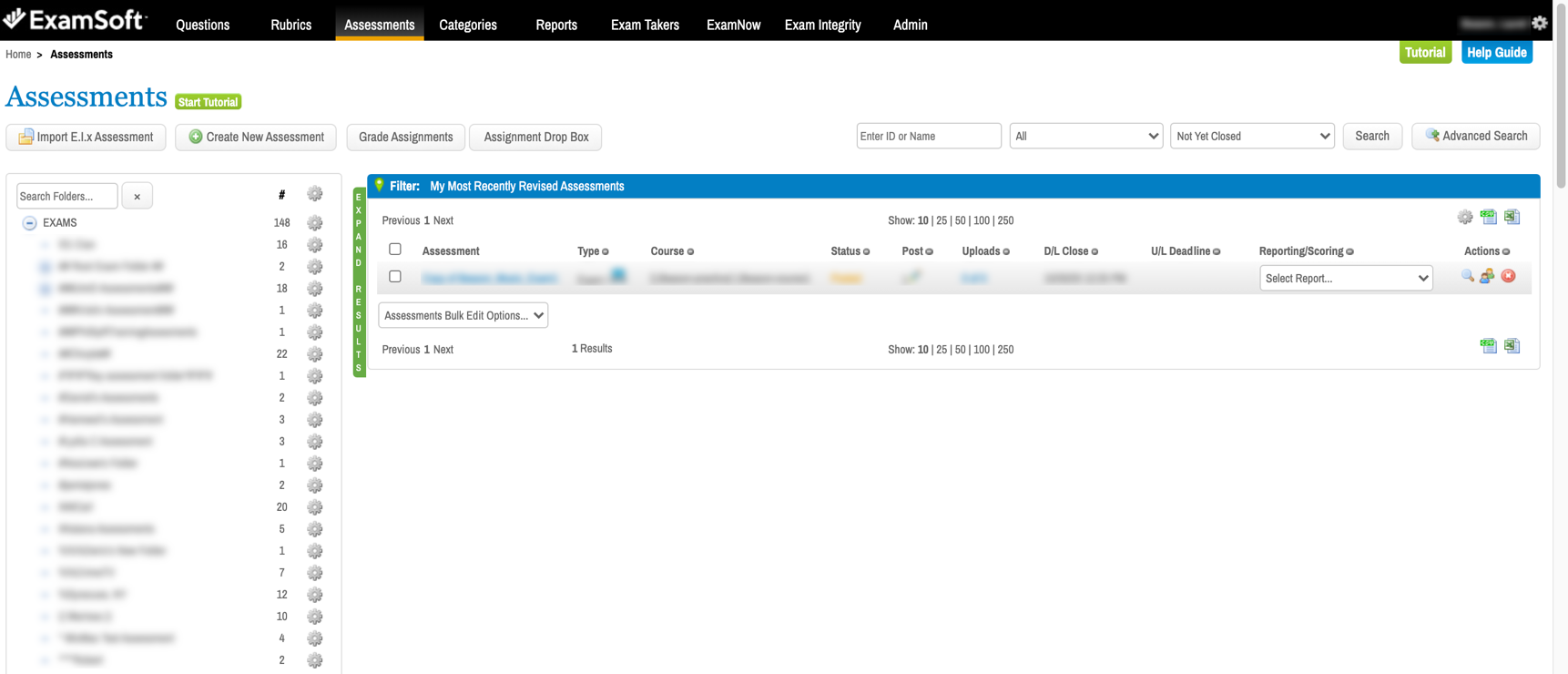Viewport: 1568px width, 674px height.
Task: Sort by the U/L Deadline column toggle
Action: (x=1217, y=252)
